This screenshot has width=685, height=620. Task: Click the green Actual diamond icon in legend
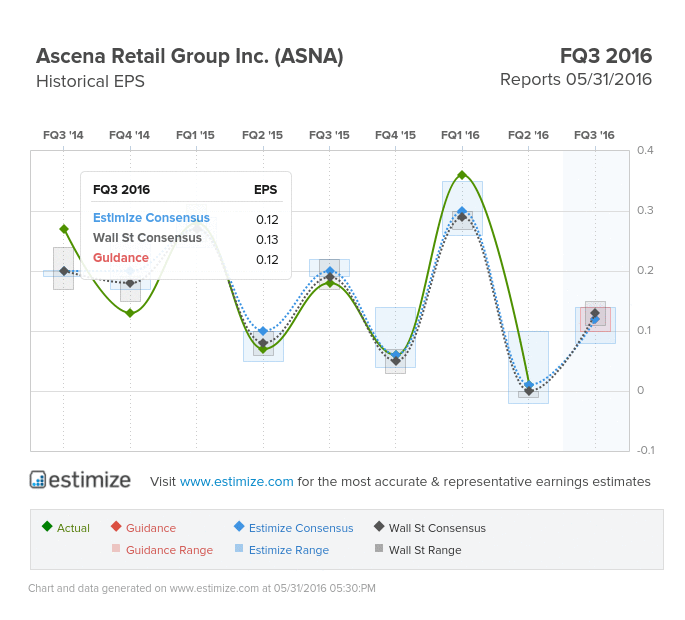(x=47, y=526)
